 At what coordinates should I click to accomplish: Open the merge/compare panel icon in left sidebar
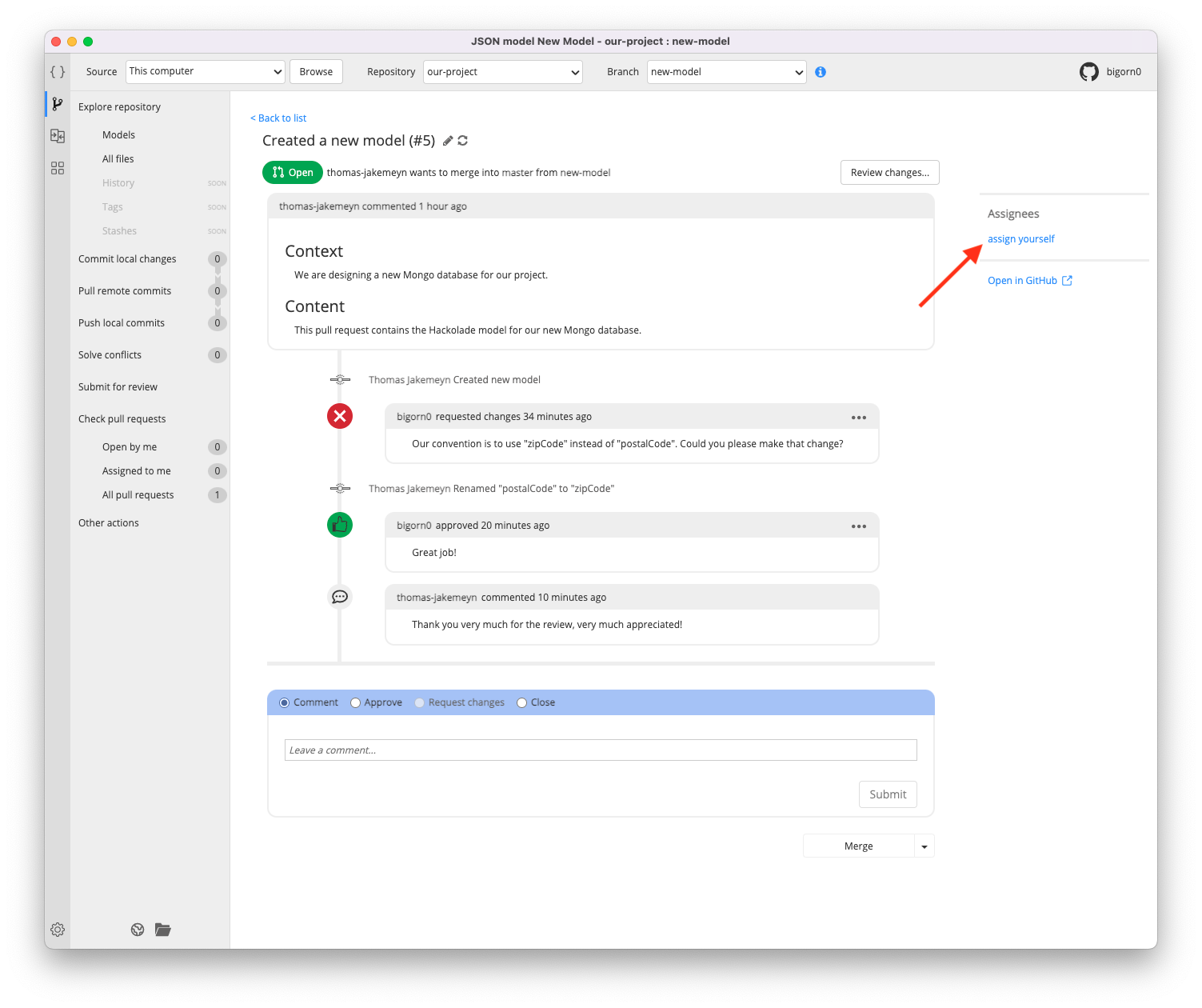[x=57, y=135]
